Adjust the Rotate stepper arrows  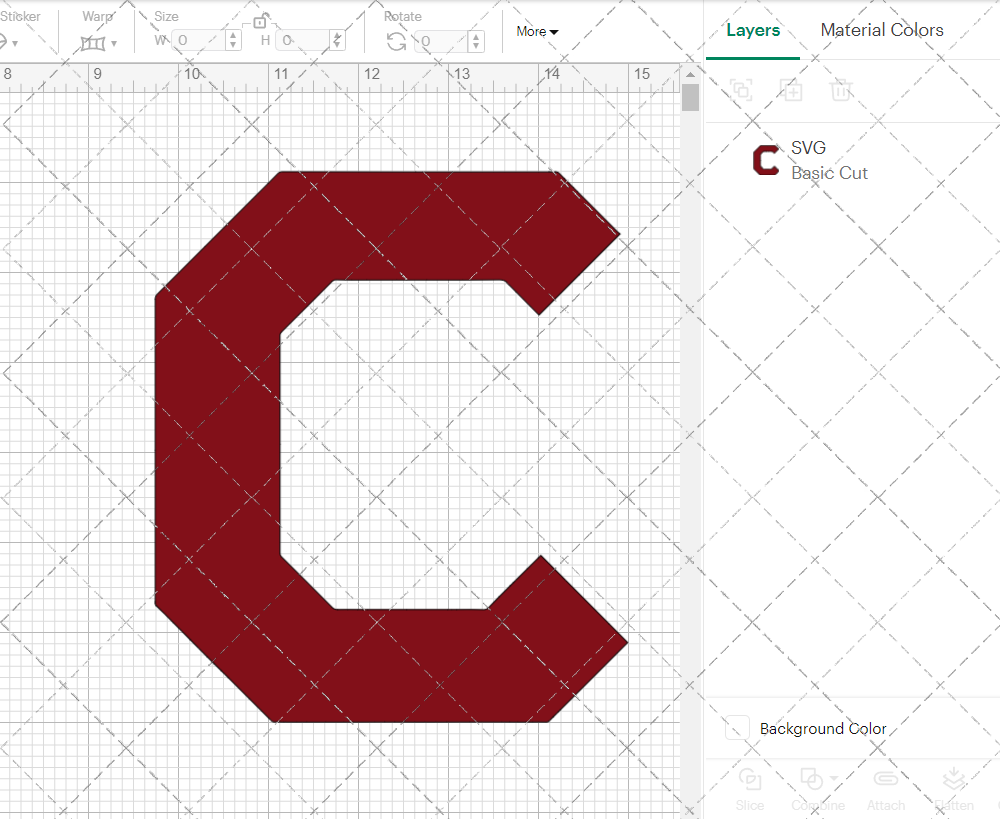tap(476, 41)
